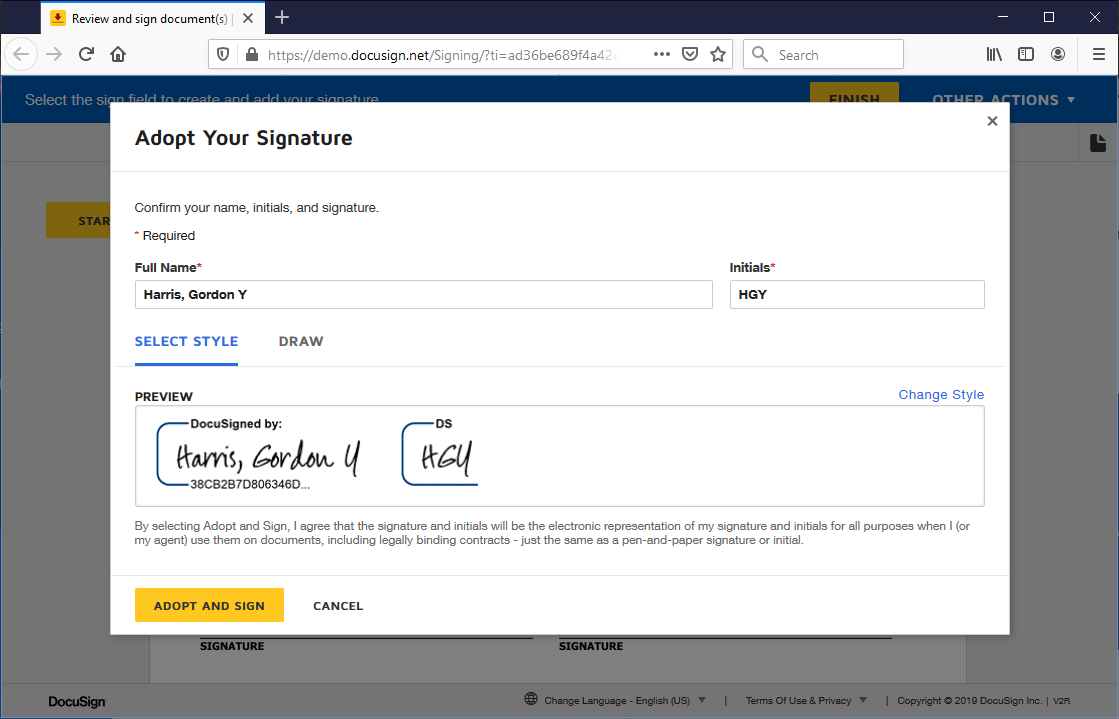Click the Full Name input field
The width and height of the screenshot is (1119, 719).
pos(423,295)
